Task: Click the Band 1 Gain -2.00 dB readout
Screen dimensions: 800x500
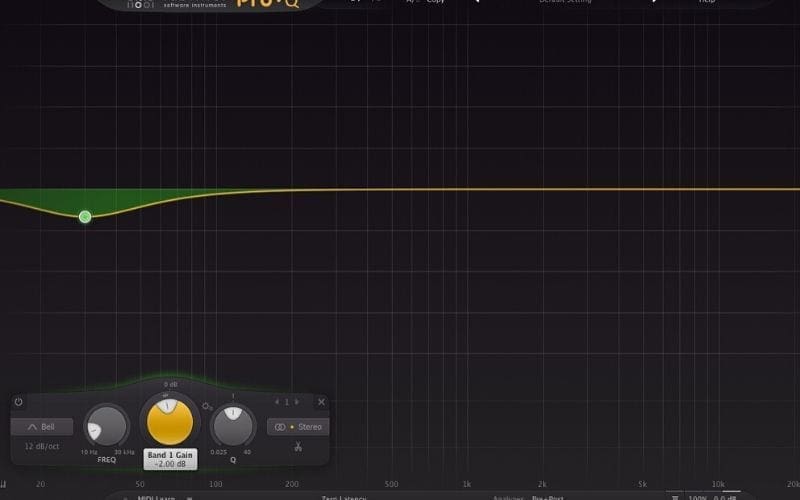Action: 170,459
